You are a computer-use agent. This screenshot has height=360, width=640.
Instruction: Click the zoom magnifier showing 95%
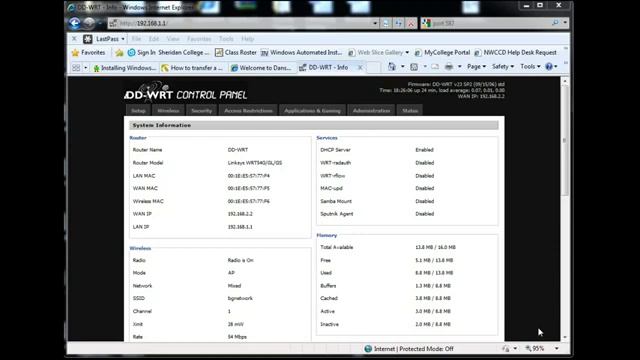click(x=528, y=349)
